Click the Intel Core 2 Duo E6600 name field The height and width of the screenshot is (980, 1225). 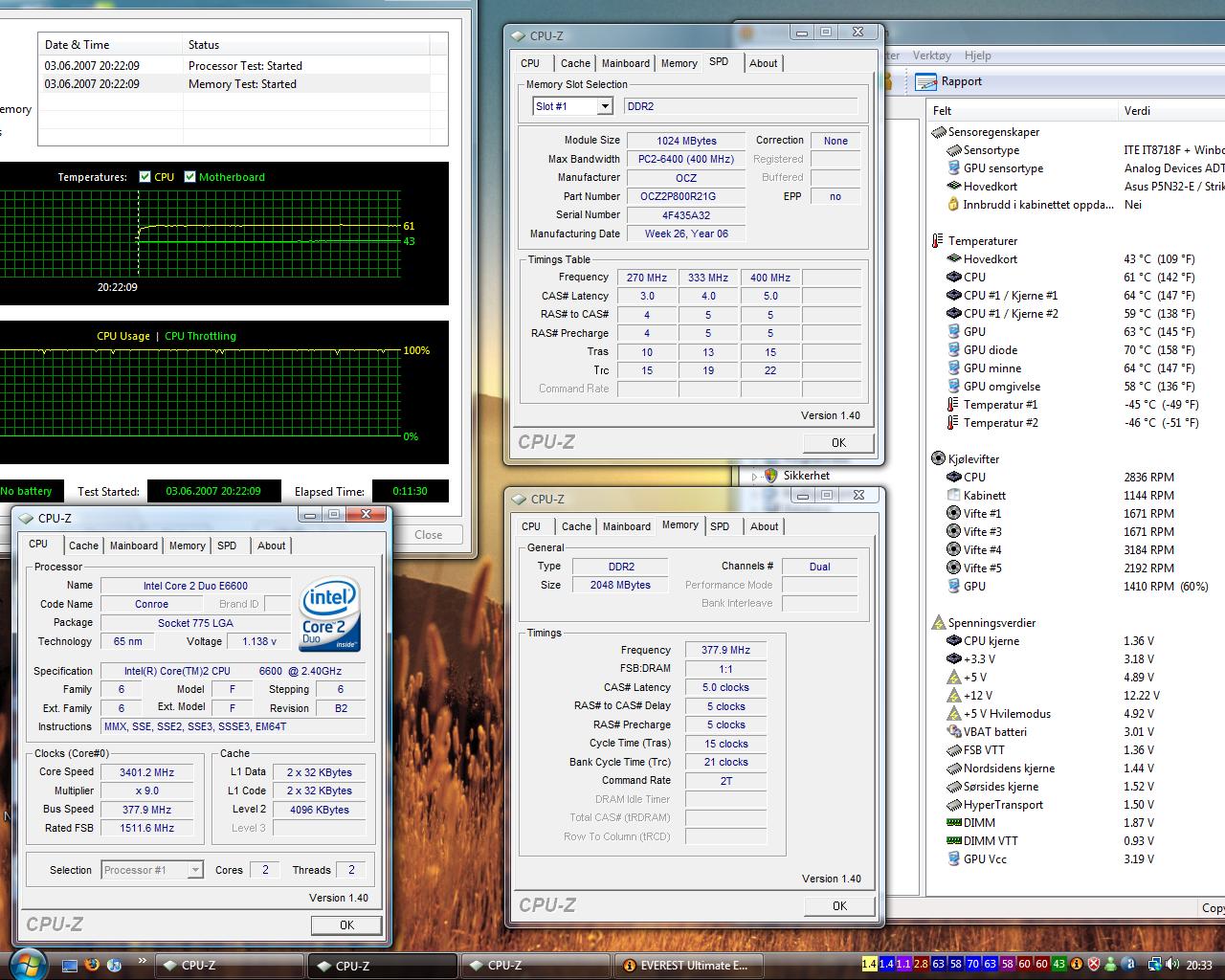click(x=196, y=586)
